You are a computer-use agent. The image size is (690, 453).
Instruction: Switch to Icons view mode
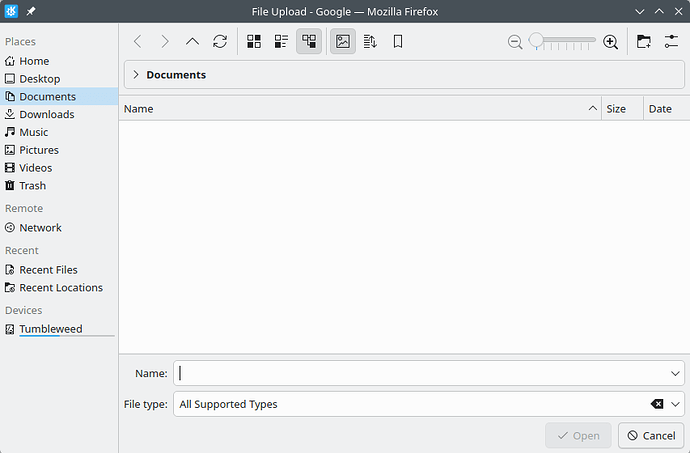click(254, 42)
